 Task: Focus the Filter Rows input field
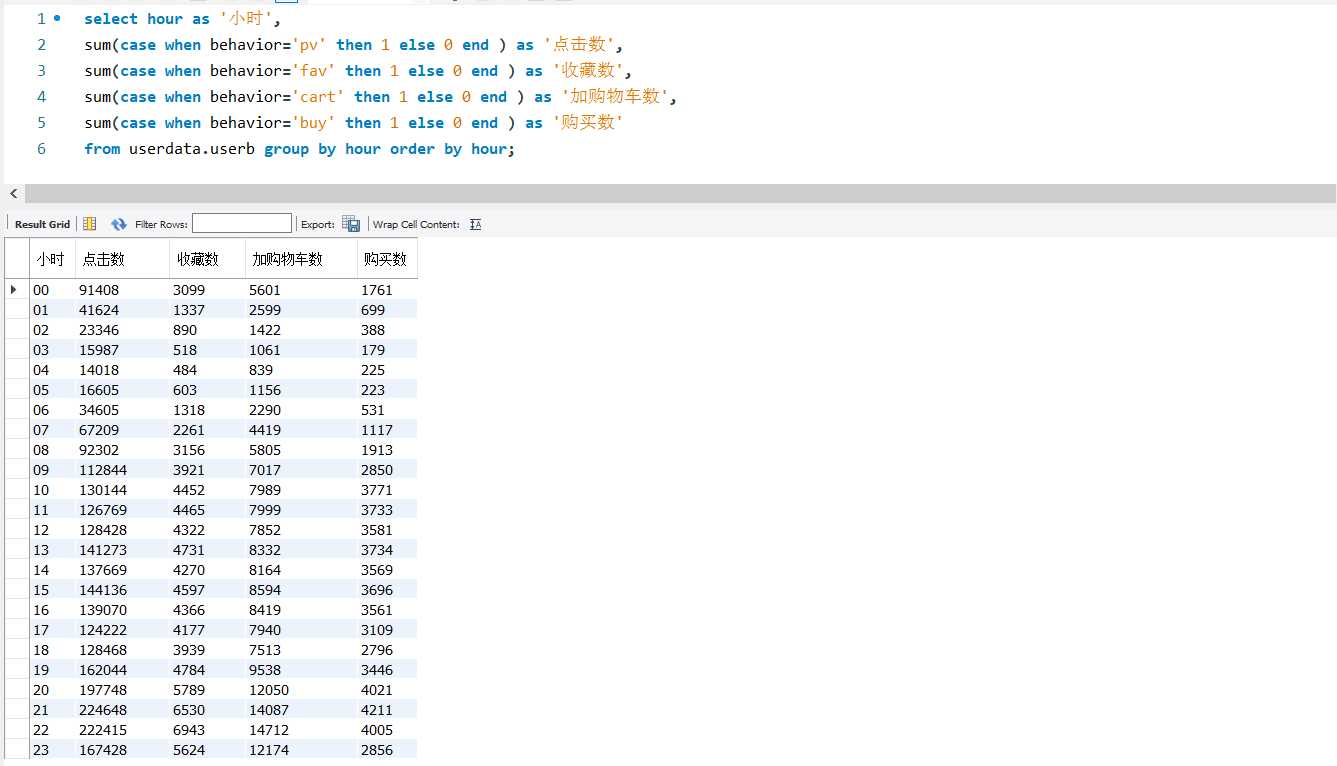pyautogui.click(x=242, y=224)
